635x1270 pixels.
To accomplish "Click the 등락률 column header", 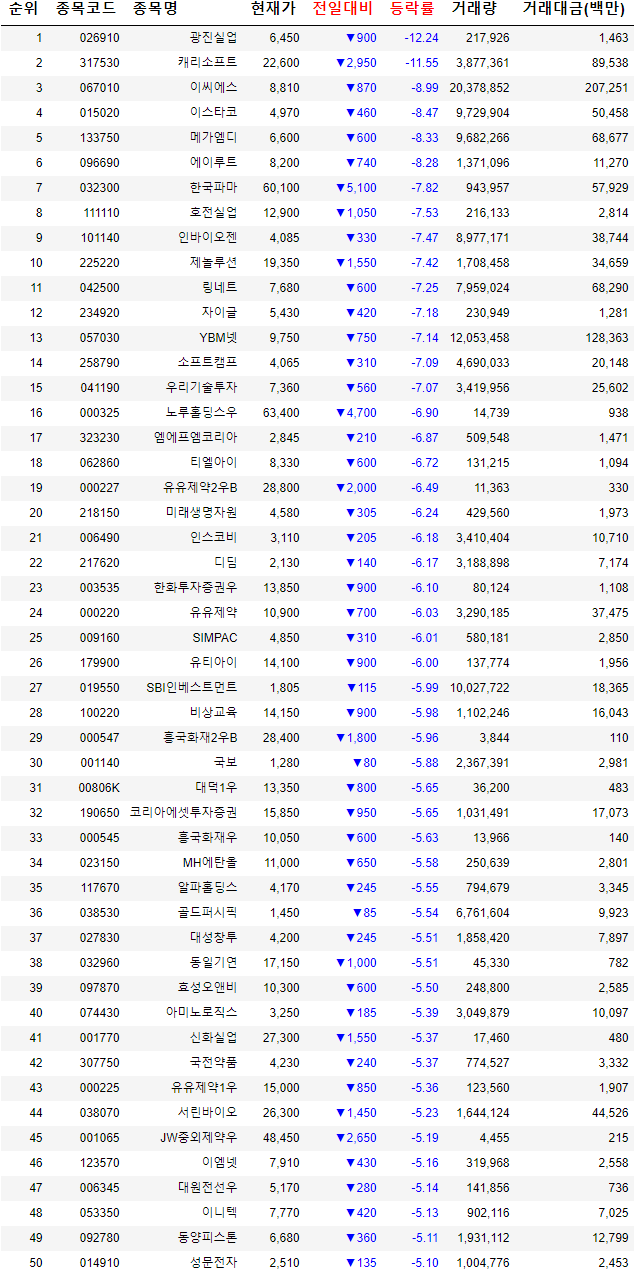I will click(x=412, y=11).
